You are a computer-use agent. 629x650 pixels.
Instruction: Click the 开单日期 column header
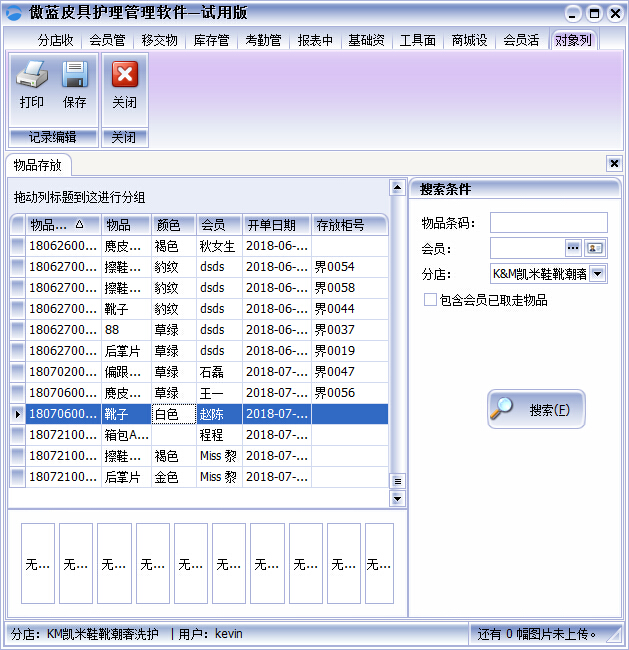pos(271,224)
